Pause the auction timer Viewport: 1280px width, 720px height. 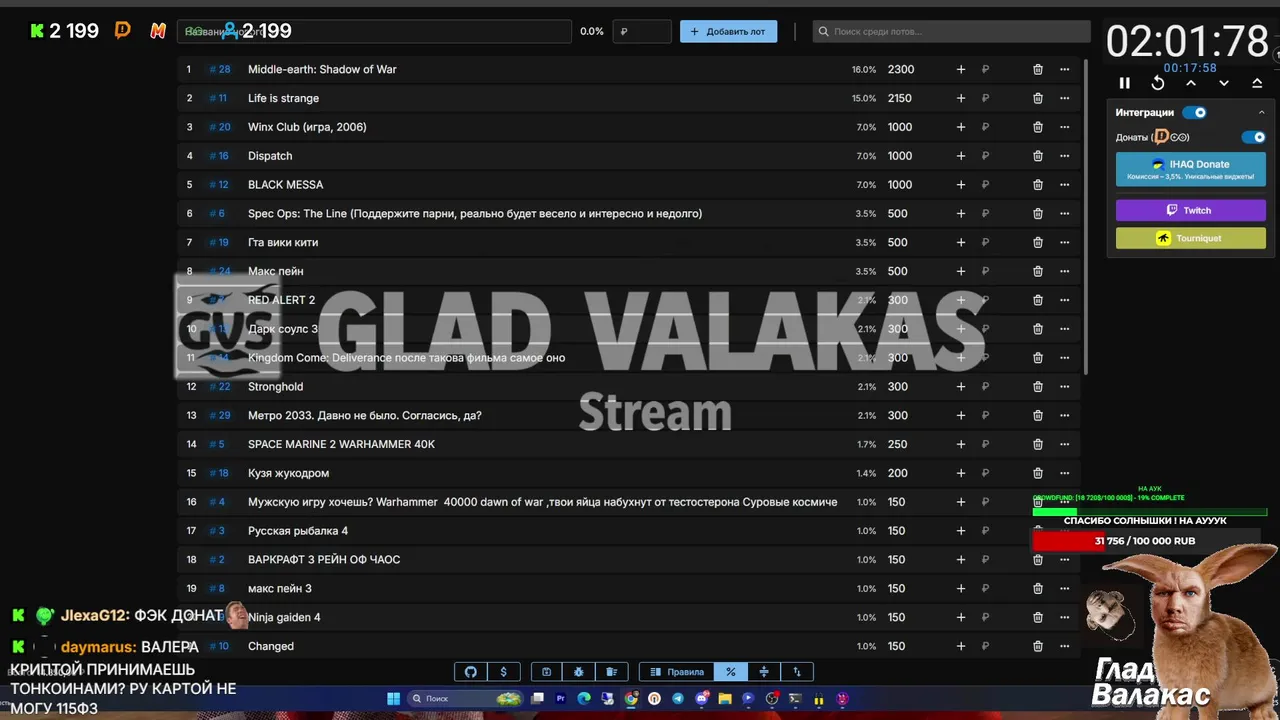pyautogui.click(x=1124, y=83)
